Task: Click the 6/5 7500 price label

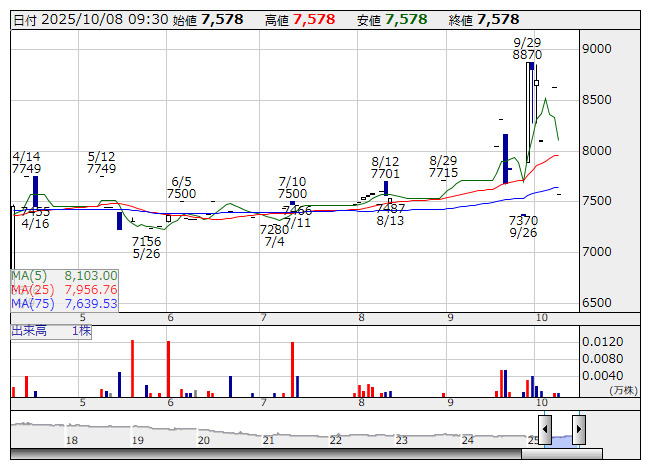Action: 181,187
